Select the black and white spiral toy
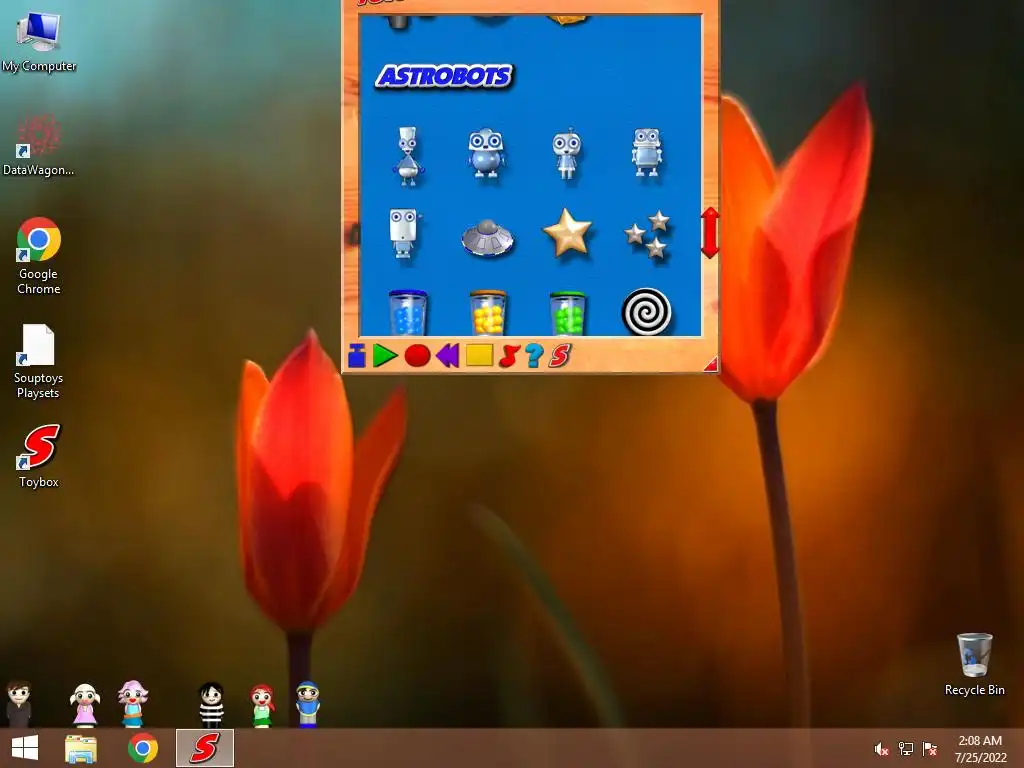The height and width of the screenshot is (768, 1024). pos(647,312)
